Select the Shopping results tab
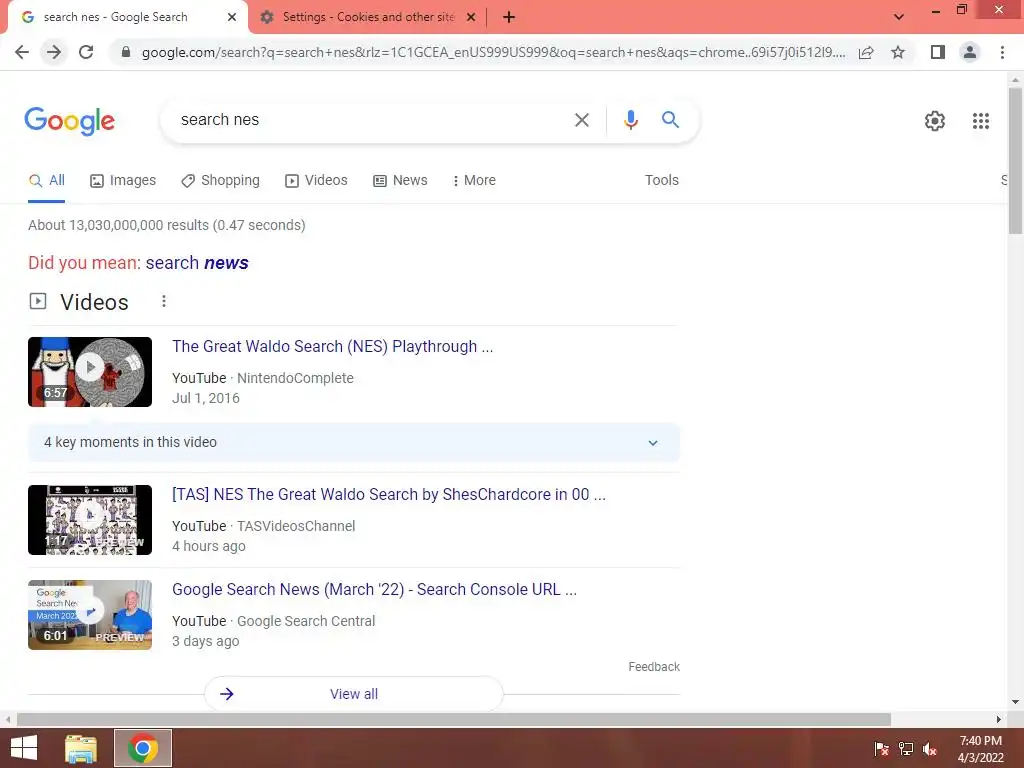 pos(220,181)
